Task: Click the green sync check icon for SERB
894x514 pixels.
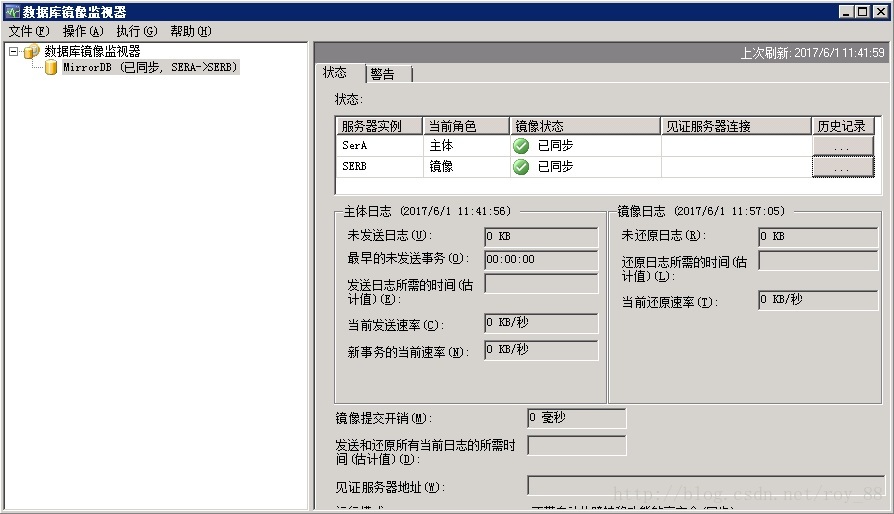Action: coord(521,167)
